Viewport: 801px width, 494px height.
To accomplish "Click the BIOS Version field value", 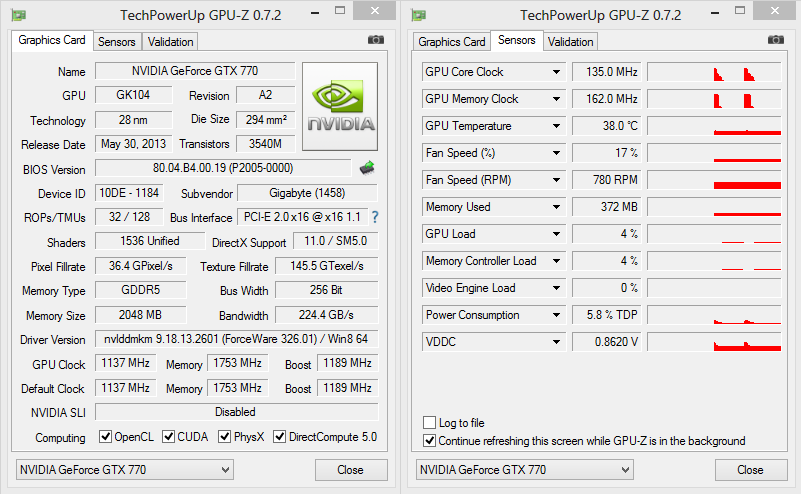I will [x=223, y=168].
